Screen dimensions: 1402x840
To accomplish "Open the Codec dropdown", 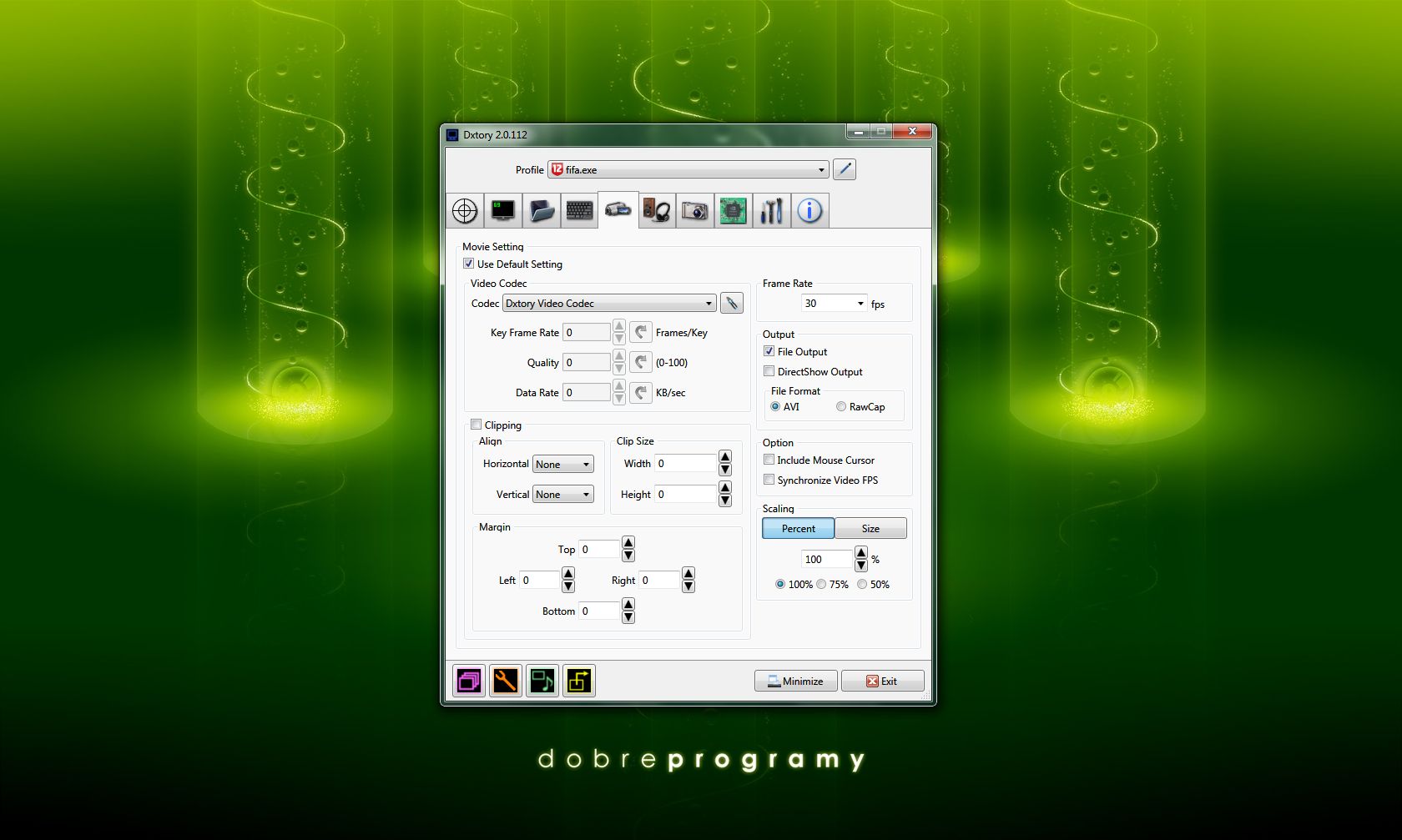I will pyautogui.click(x=609, y=303).
